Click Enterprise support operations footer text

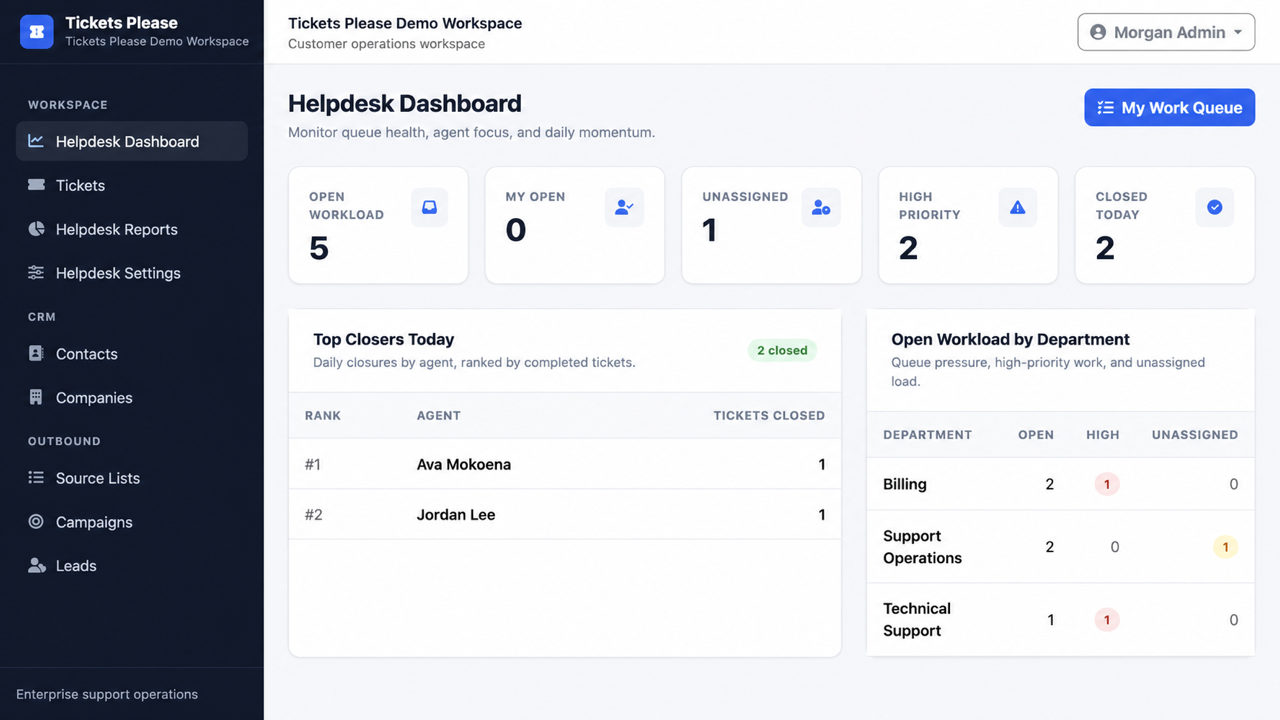pyautogui.click(x=107, y=694)
